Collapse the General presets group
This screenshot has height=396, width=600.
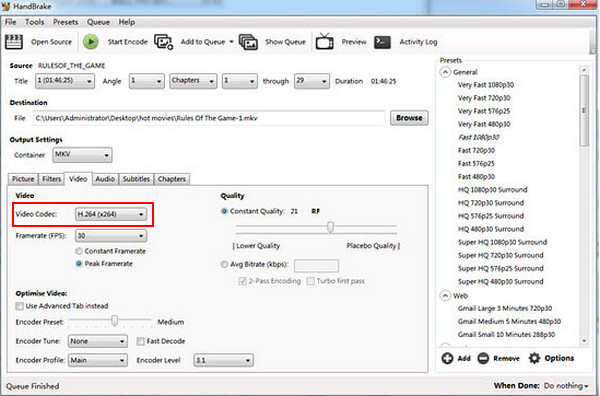pyautogui.click(x=445, y=72)
